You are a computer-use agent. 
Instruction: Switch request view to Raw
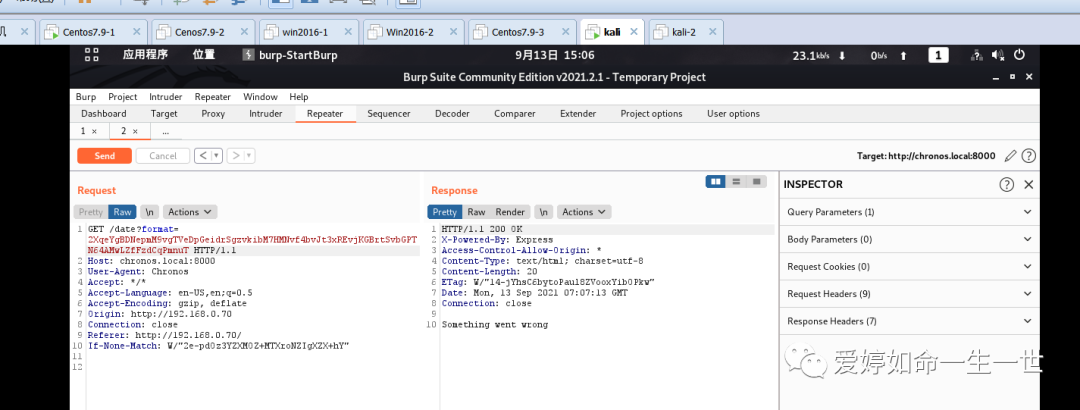pyautogui.click(x=123, y=212)
